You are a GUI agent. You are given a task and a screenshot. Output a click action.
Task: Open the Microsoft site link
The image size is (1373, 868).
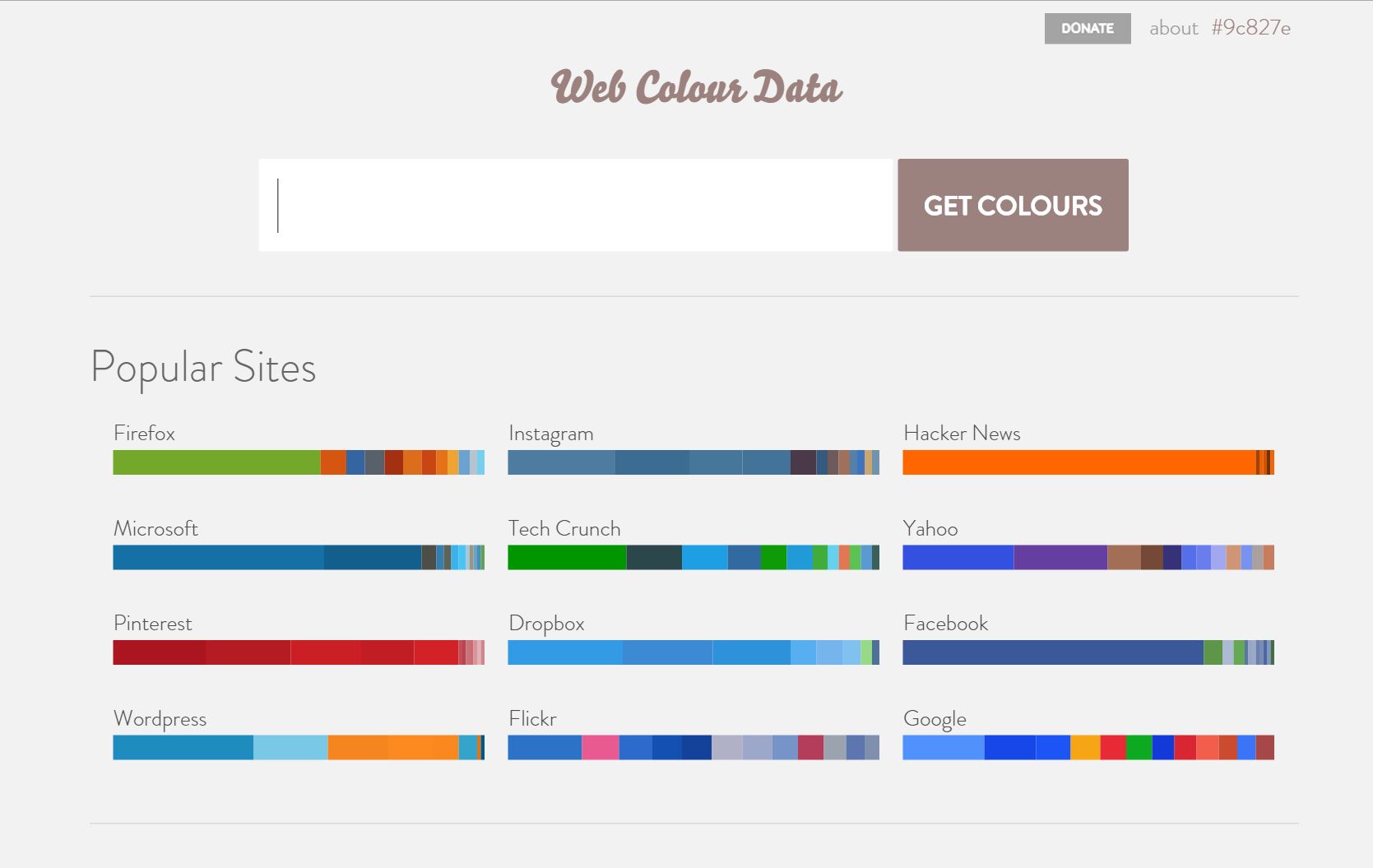point(155,528)
